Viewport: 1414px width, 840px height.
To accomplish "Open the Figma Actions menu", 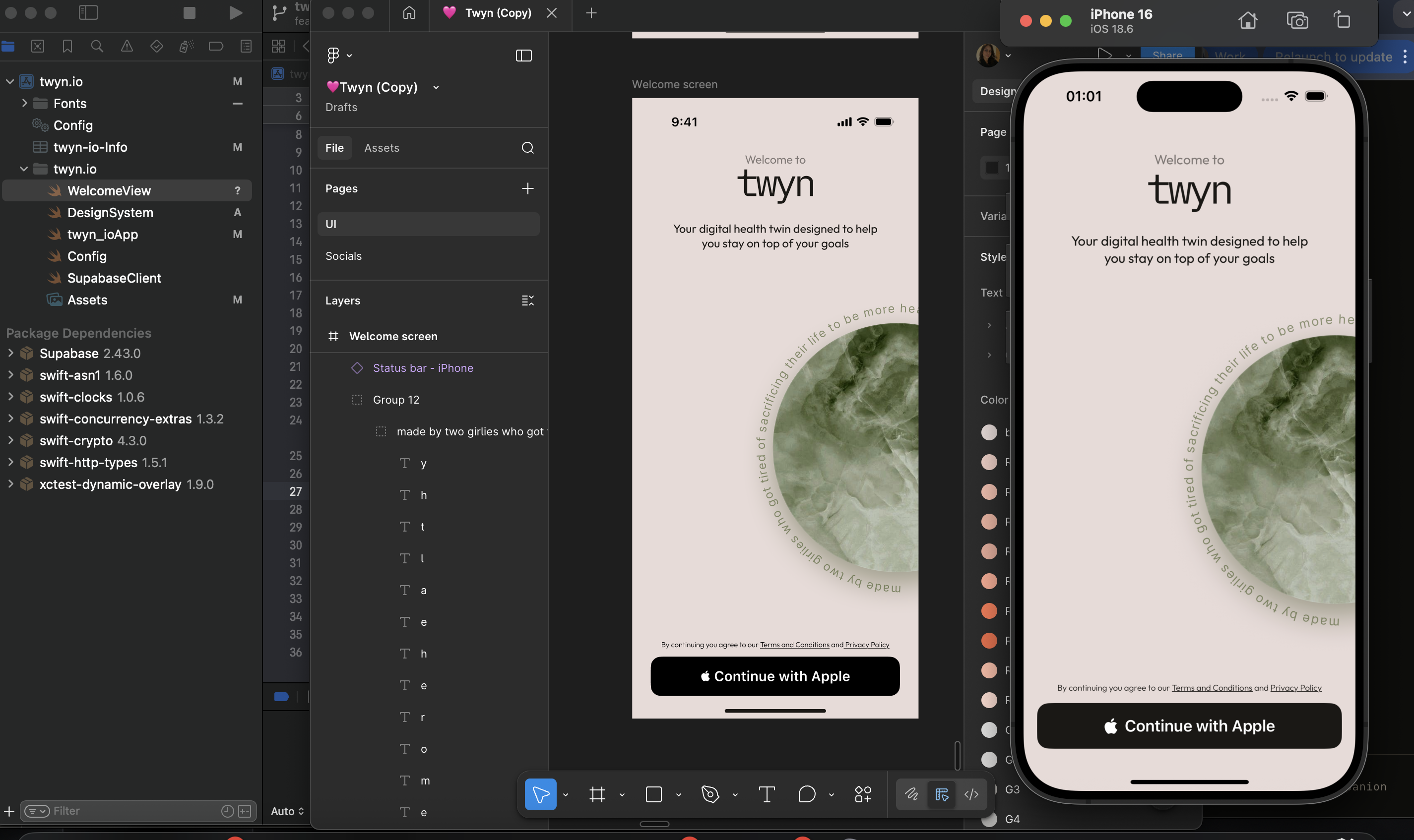I will [863, 794].
